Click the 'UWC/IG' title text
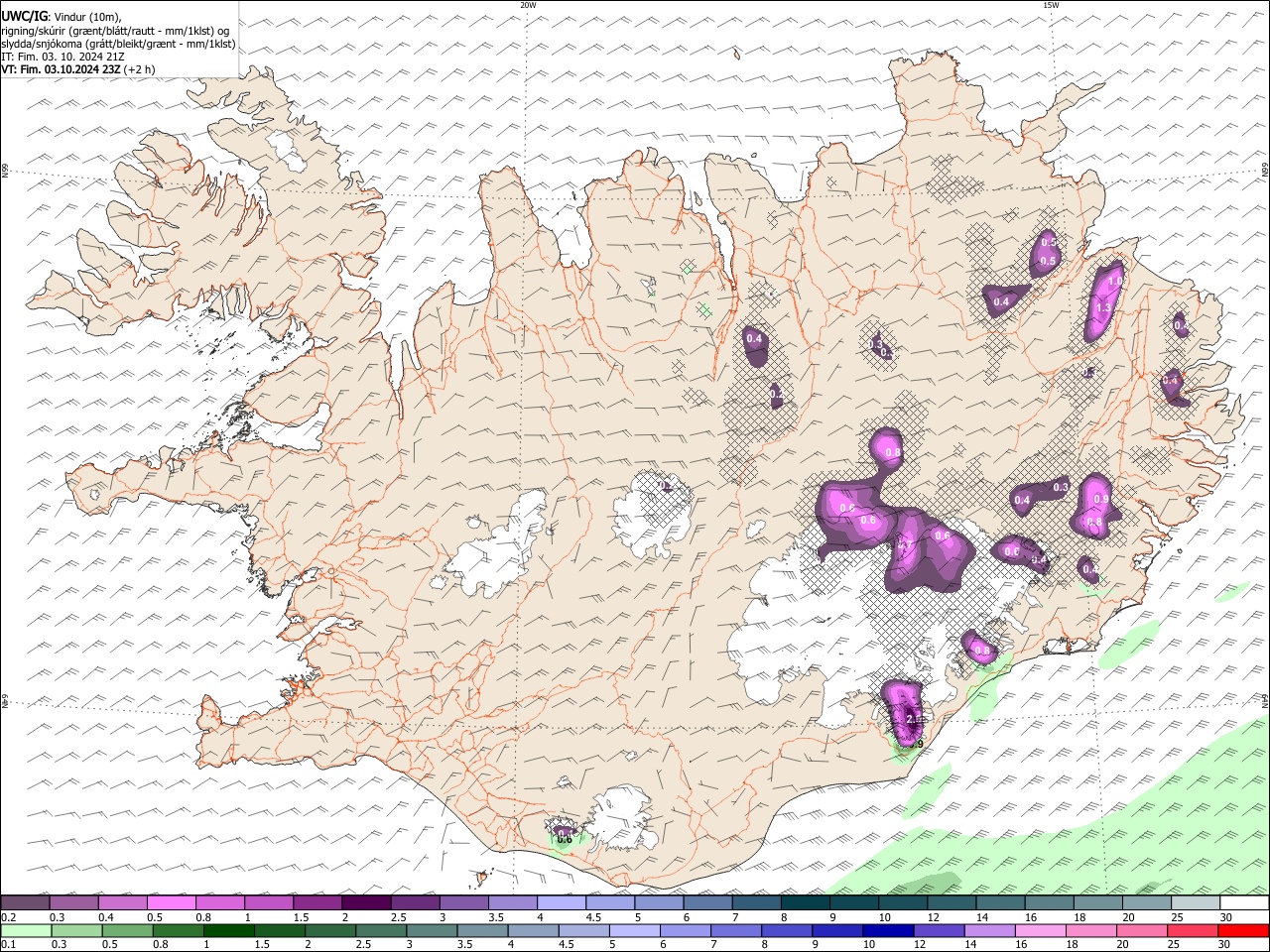Viewport: 1270px width, 952px height. tap(24, 16)
